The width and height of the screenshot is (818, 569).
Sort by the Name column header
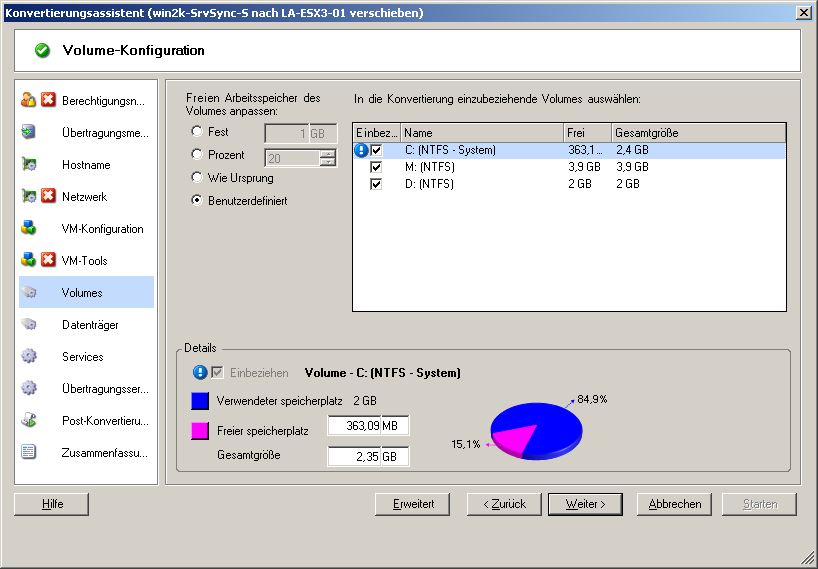pyautogui.click(x=482, y=133)
